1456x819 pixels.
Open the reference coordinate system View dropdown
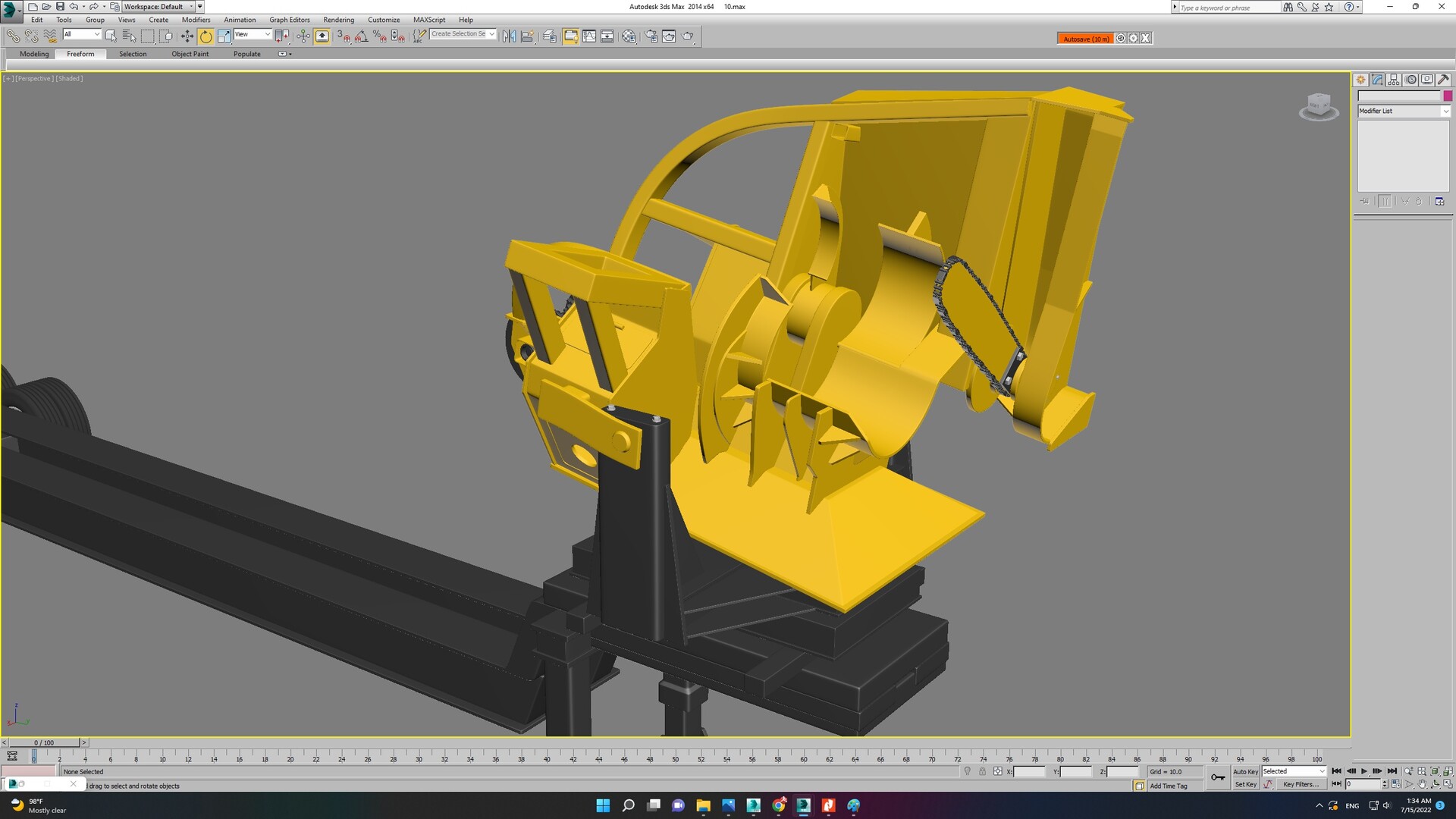[x=252, y=34]
